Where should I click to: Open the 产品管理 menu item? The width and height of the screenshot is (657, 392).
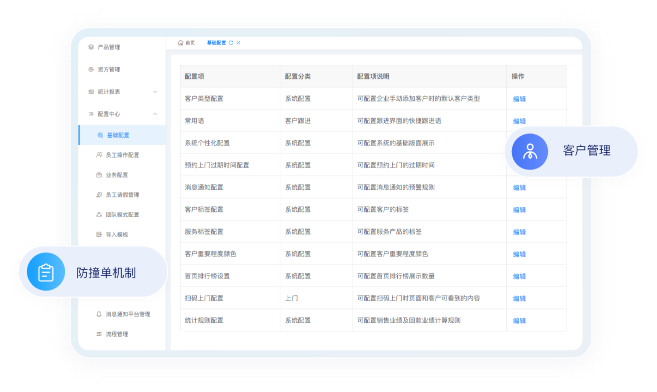pos(109,47)
